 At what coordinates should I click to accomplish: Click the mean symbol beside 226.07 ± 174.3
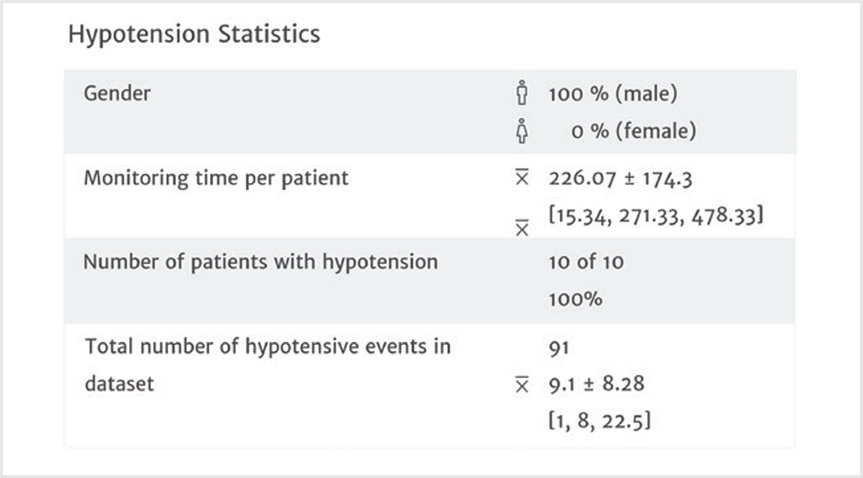(521, 179)
